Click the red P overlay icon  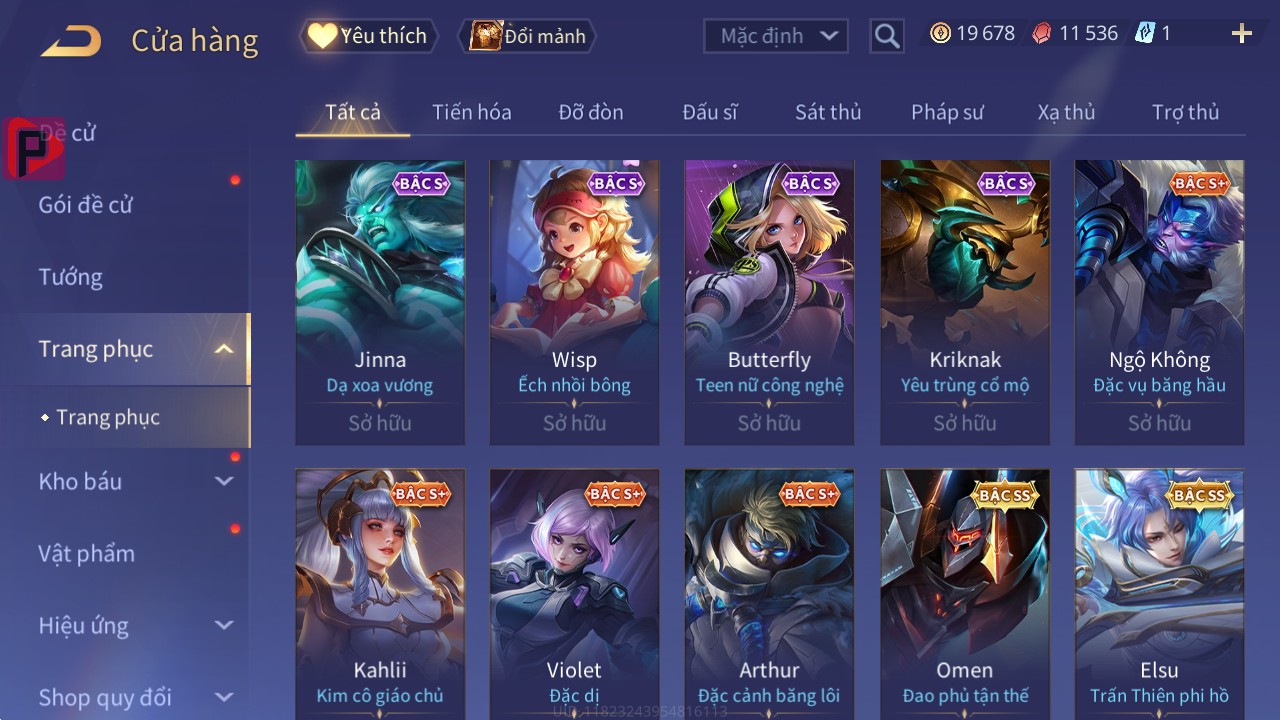[x=34, y=148]
